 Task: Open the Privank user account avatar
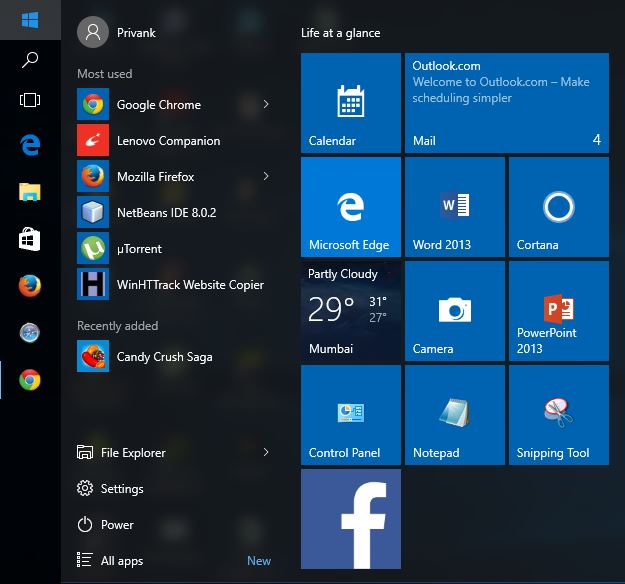(x=93, y=32)
